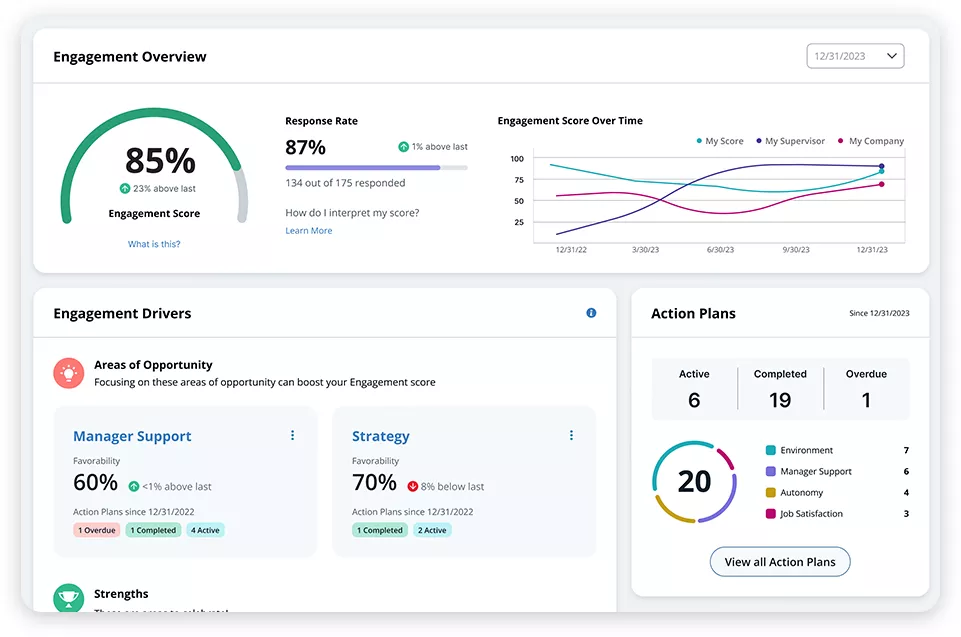Open the 12/31/2023 date dropdown
Screen dimensions: 961x637
point(855,56)
